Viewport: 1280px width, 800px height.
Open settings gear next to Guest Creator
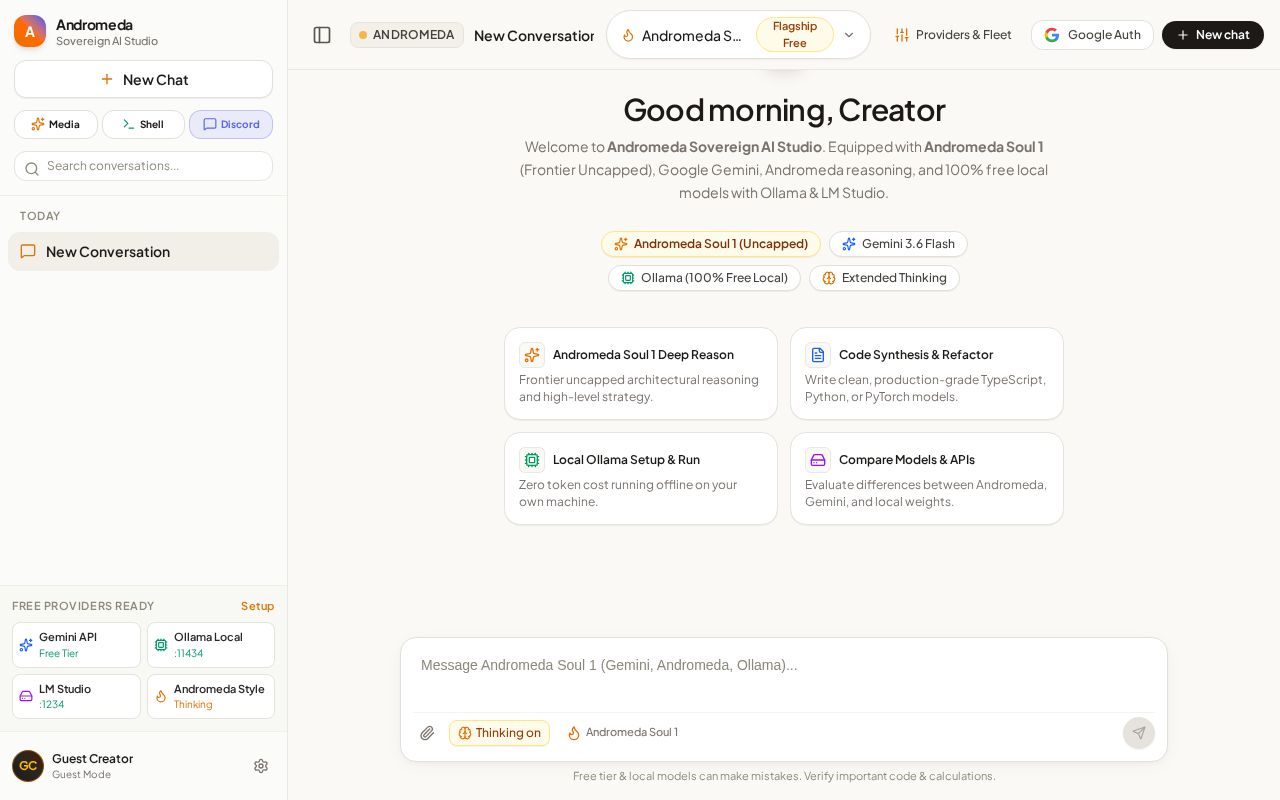tap(261, 766)
